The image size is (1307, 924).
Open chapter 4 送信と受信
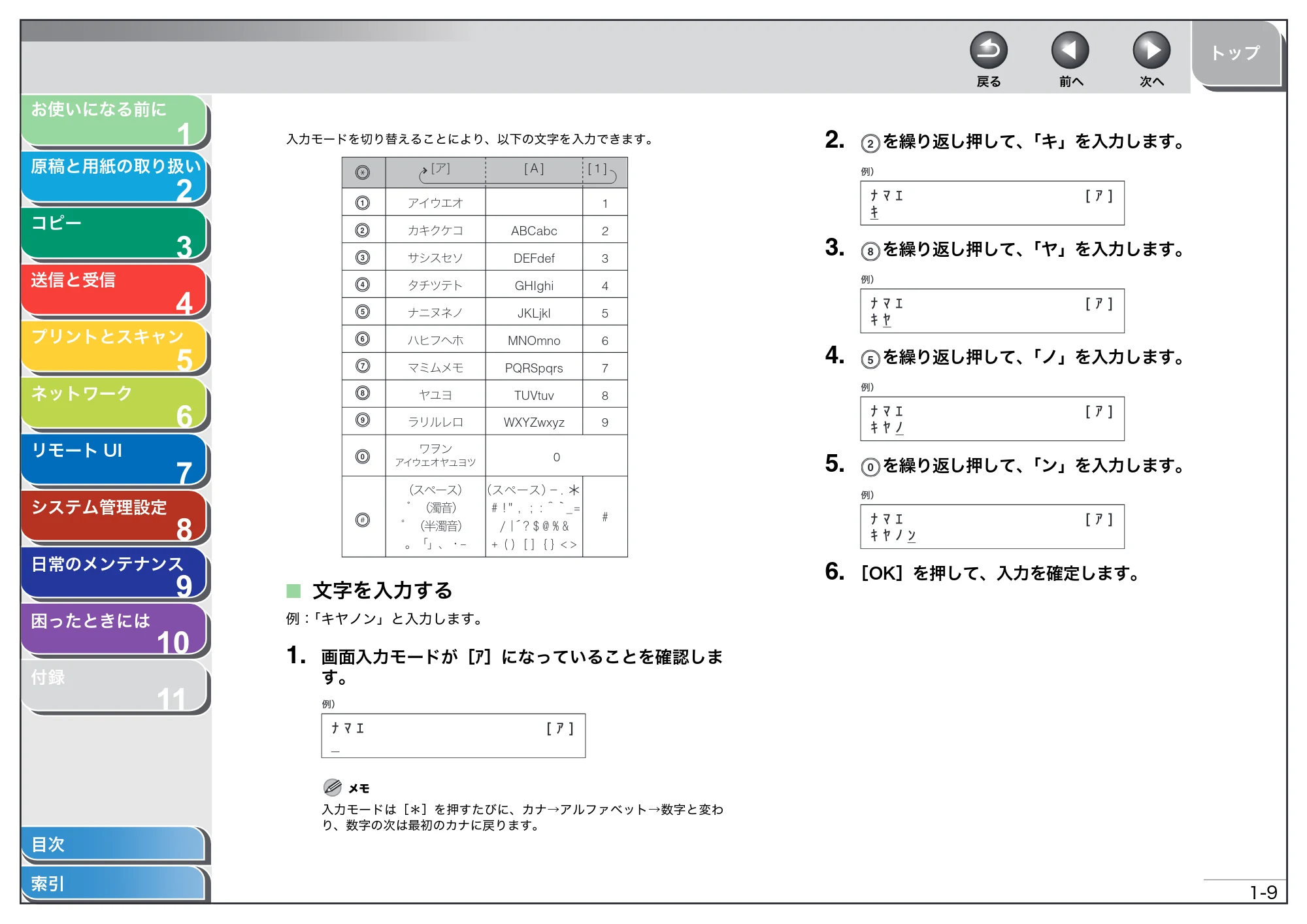(x=114, y=291)
